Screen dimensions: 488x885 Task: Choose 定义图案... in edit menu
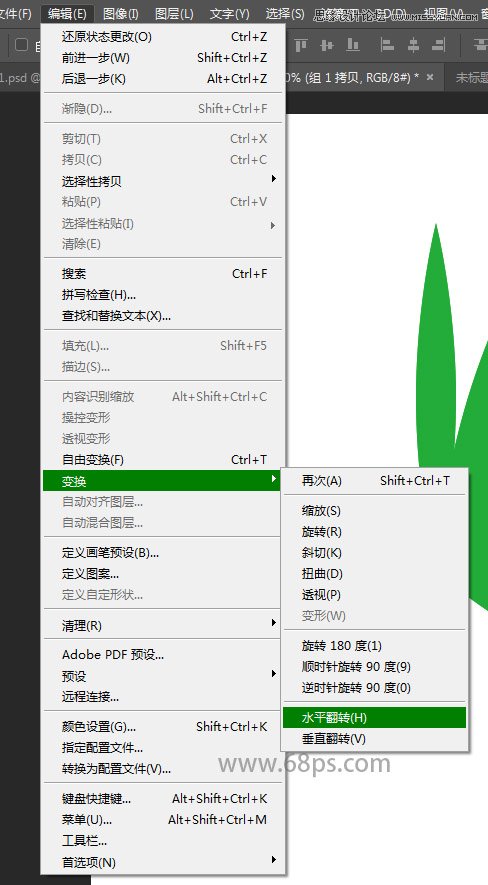(x=164, y=574)
